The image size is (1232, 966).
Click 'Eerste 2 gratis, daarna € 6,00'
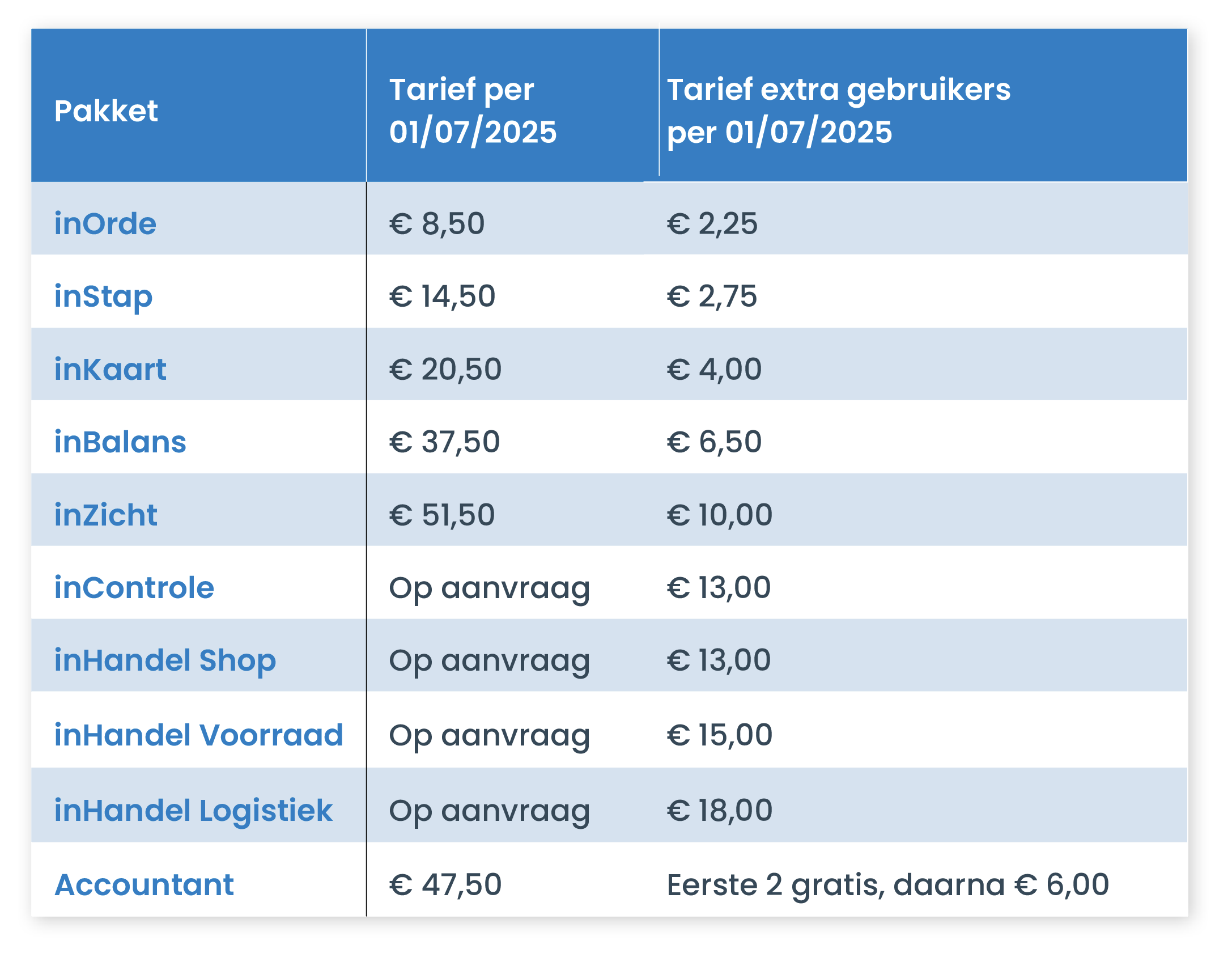(x=888, y=885)
